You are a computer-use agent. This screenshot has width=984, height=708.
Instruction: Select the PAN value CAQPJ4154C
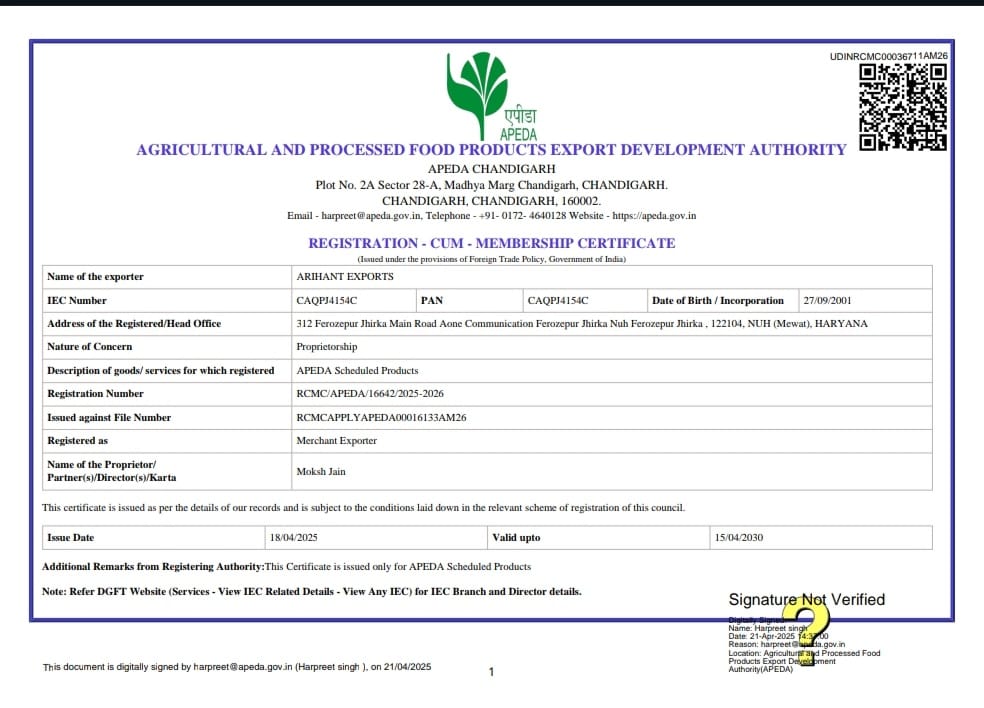pyautogui.click(x=558, y=301)
